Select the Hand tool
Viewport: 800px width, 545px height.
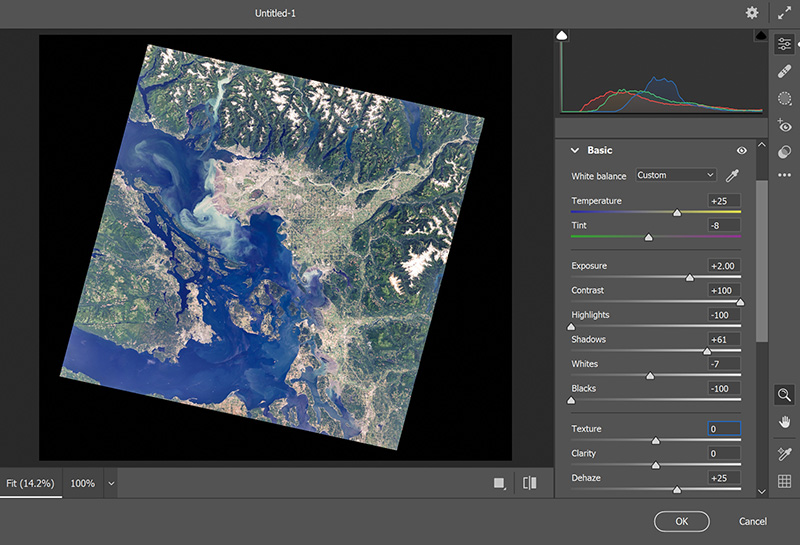click(x=785, y=422)
